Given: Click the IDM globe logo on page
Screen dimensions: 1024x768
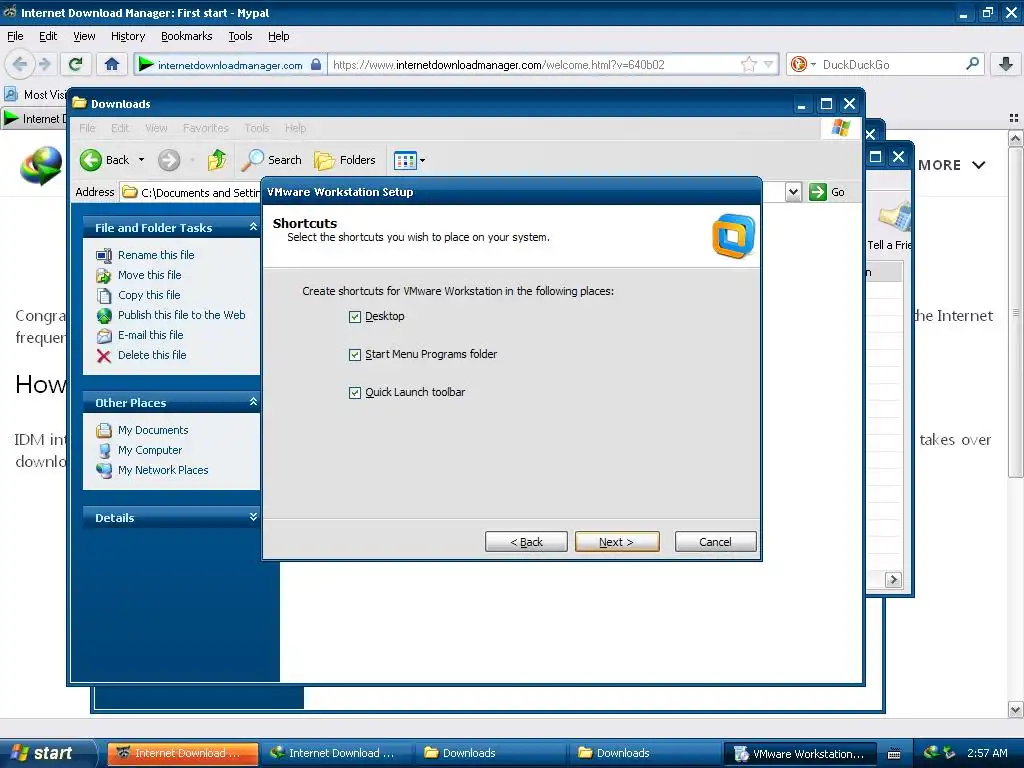Looking at the screenshot, I should coord(40,166).
